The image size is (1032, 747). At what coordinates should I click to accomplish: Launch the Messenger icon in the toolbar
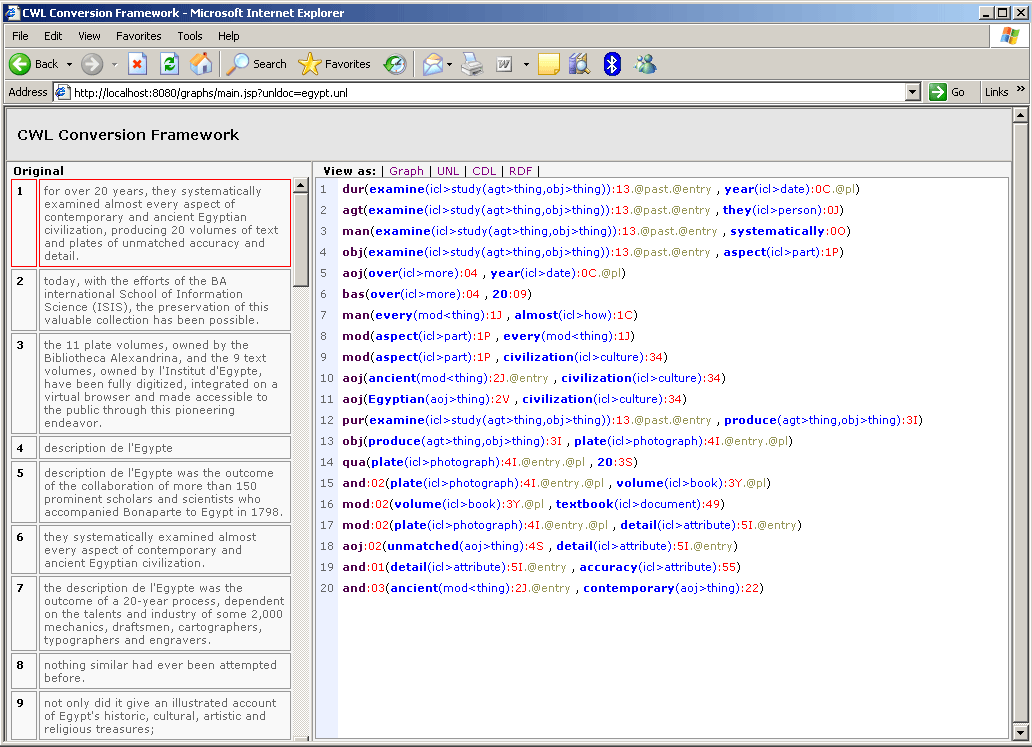click(645, 64)
